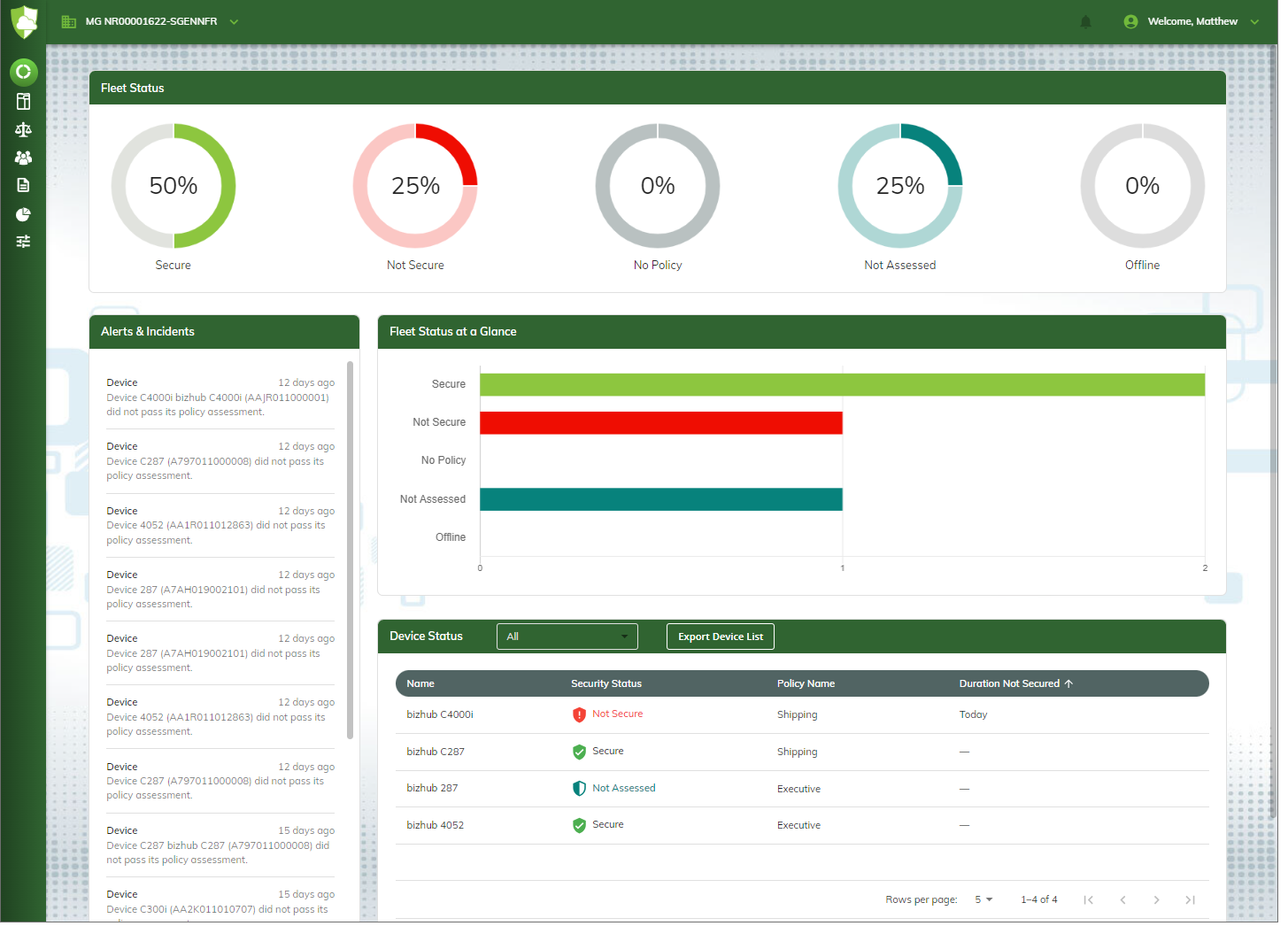Open the users group sidebar icon
This screenshot has height=926, width=1288.
(x=24, y=158)
